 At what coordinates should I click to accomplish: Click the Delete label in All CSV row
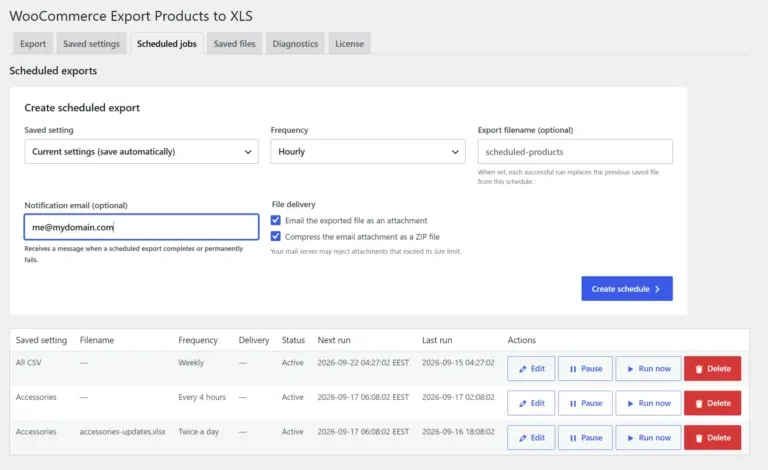point(719,369)
